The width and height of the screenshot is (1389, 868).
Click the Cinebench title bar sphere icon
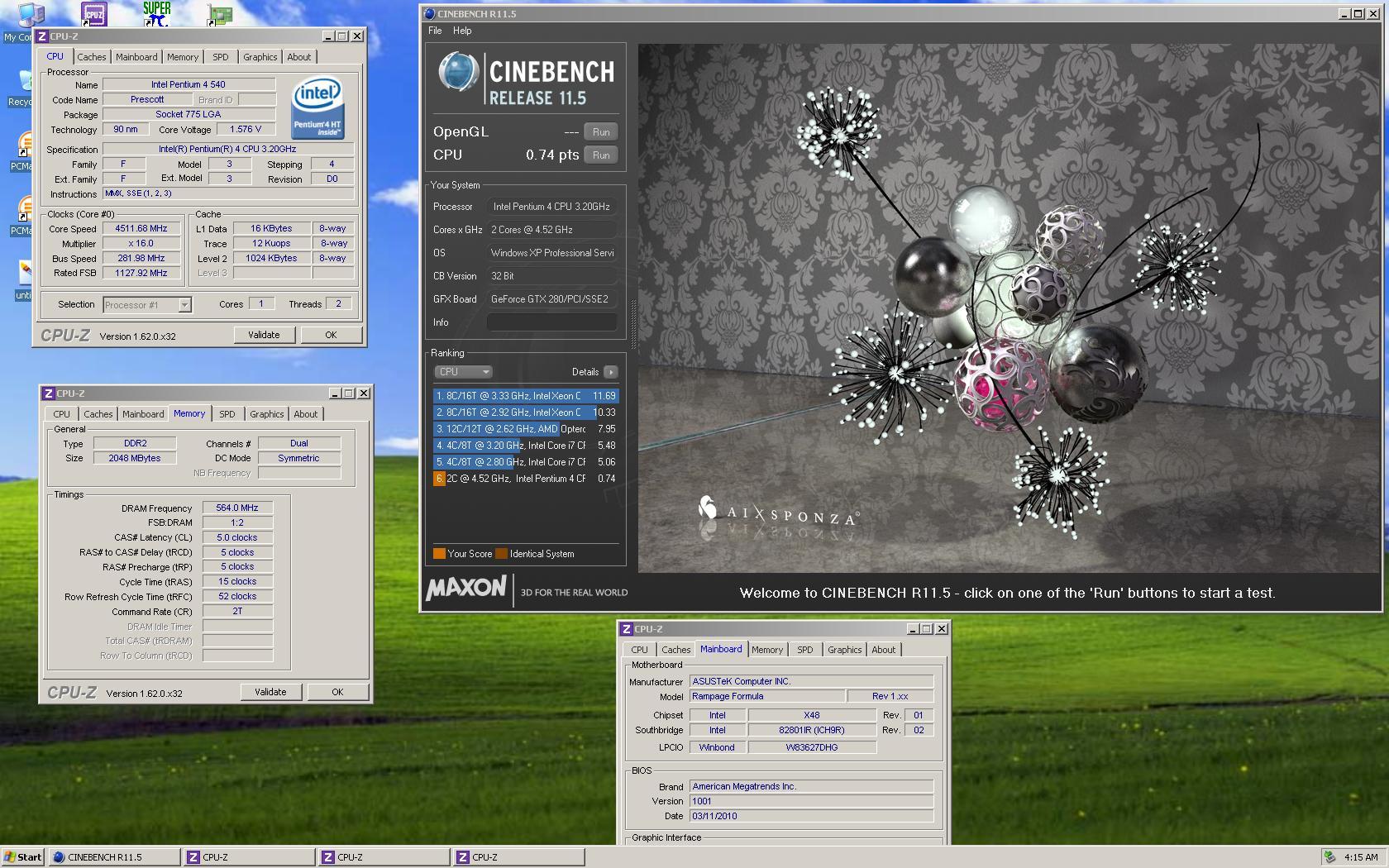pyautogui.click(x=428, y=13)
